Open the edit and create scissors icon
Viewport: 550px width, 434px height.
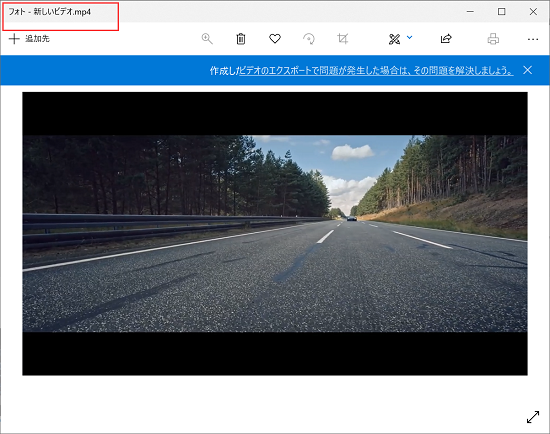click(x=395, y=39)
